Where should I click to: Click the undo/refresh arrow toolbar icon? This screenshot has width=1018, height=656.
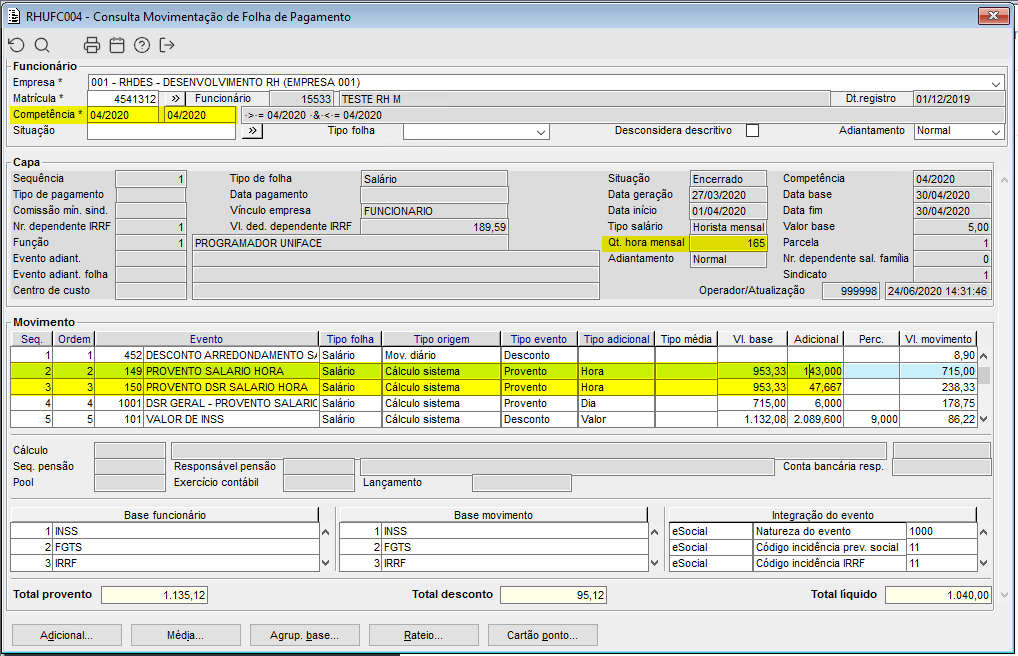16,45
